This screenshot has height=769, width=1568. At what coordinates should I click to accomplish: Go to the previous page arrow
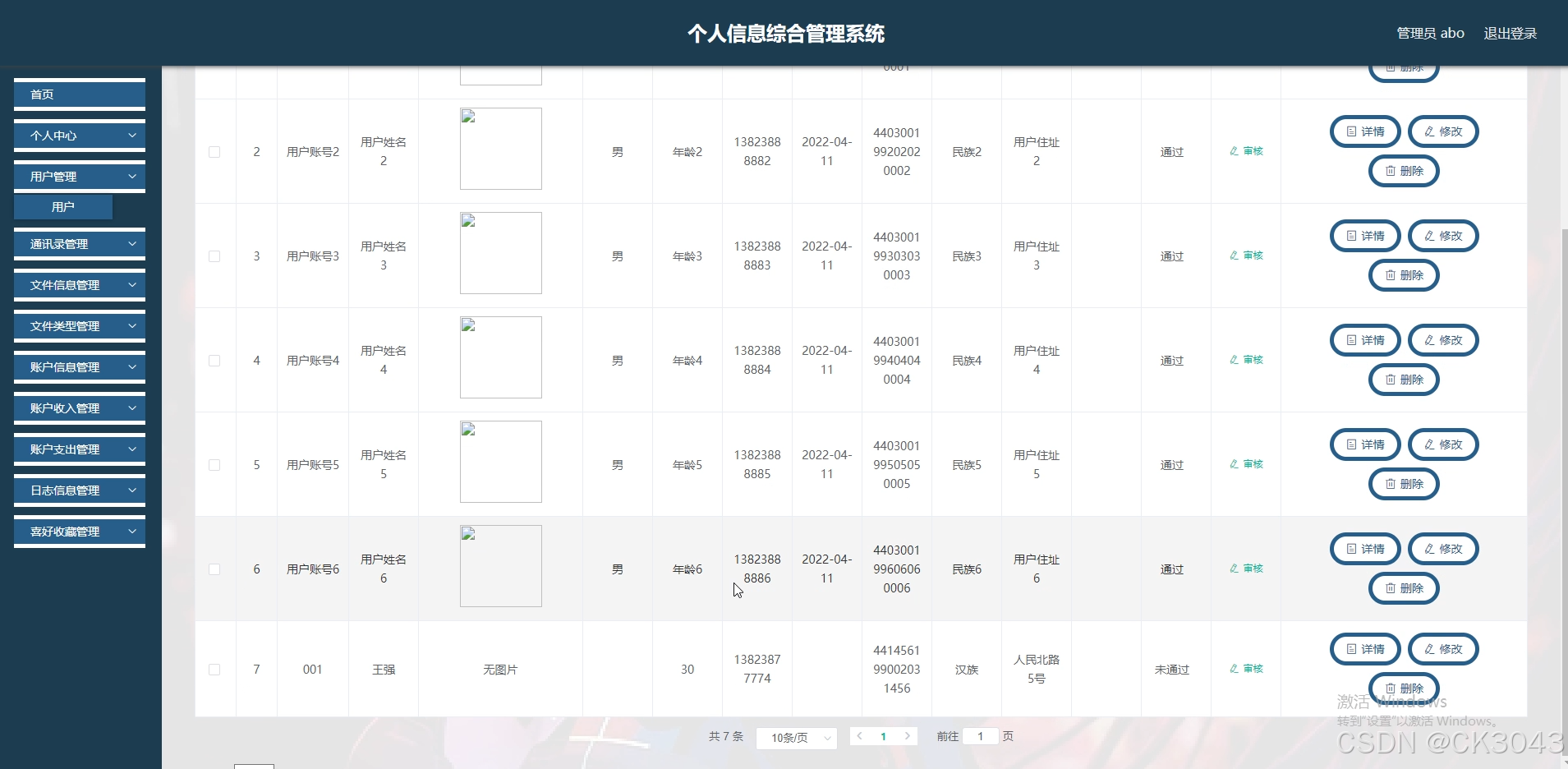tap(860, 736)
